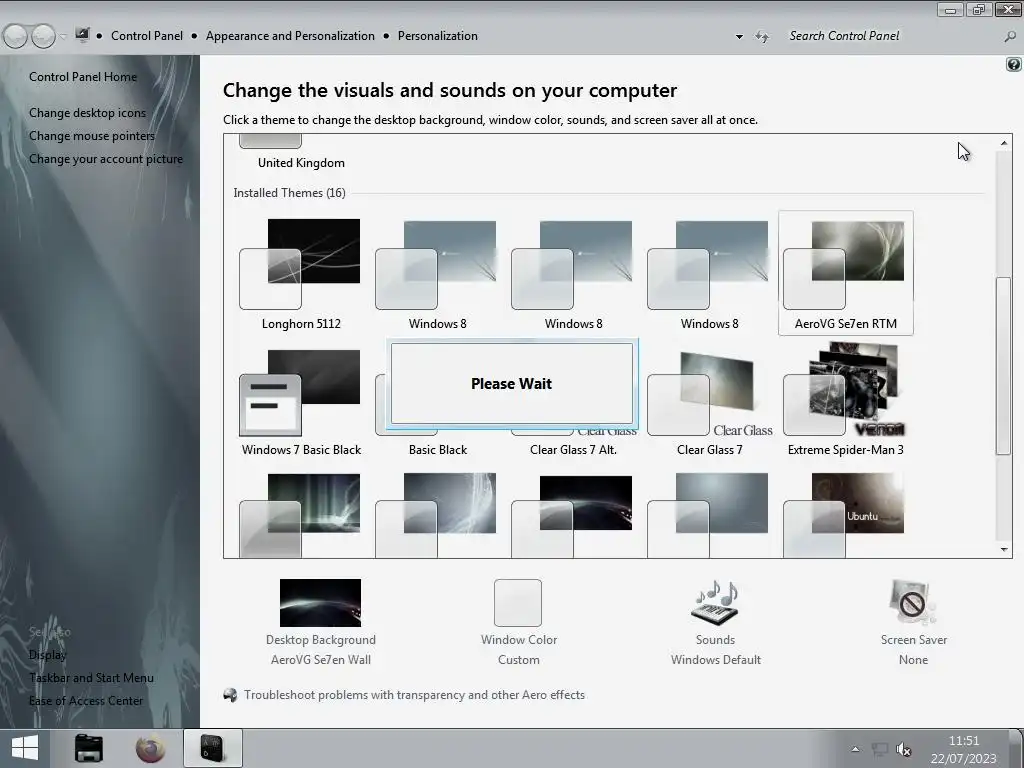Go to Control Panel breadcrumb
This screenshot has height=768, width=1024.
[x=147, y=36]
